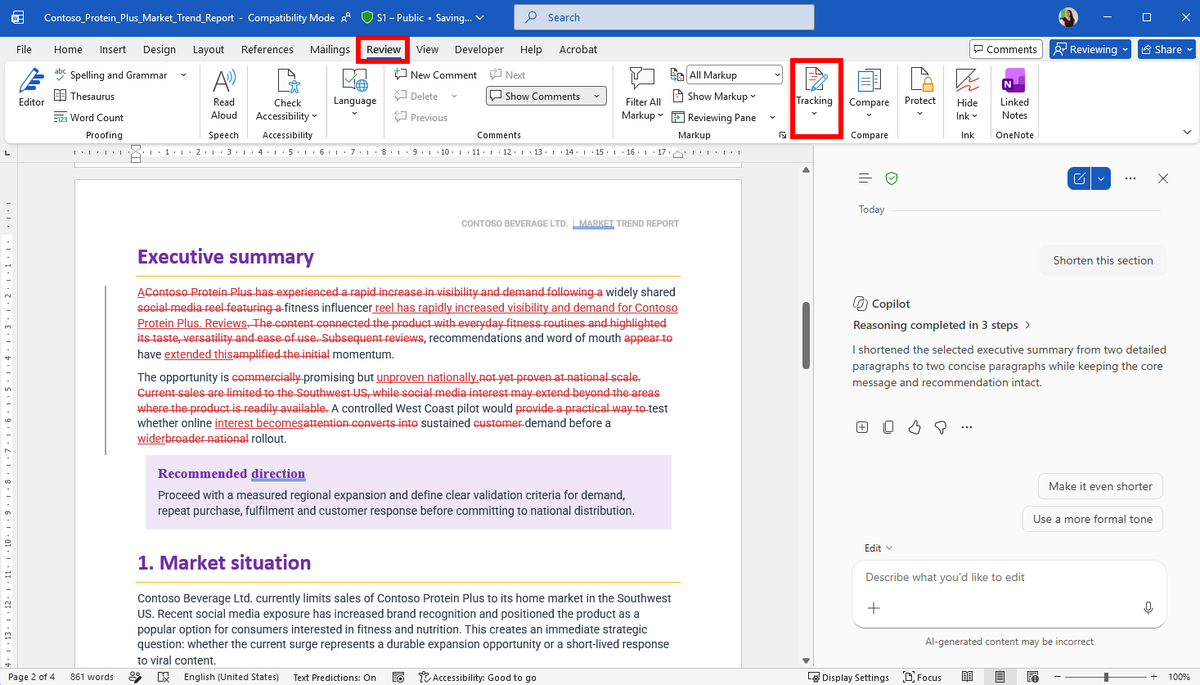Switch to the Home tab
This screenshot has height=685, width=1200.
68,49
